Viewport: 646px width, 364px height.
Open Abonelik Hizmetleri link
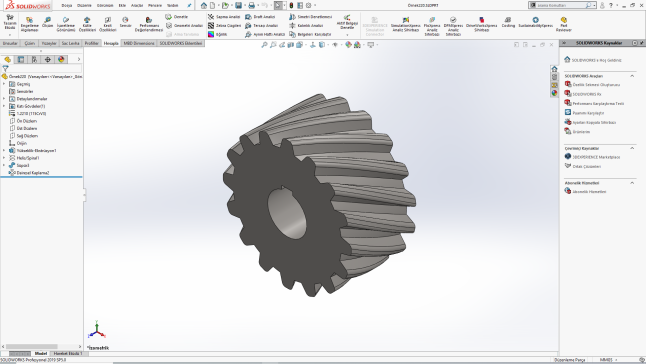point(589,191)
